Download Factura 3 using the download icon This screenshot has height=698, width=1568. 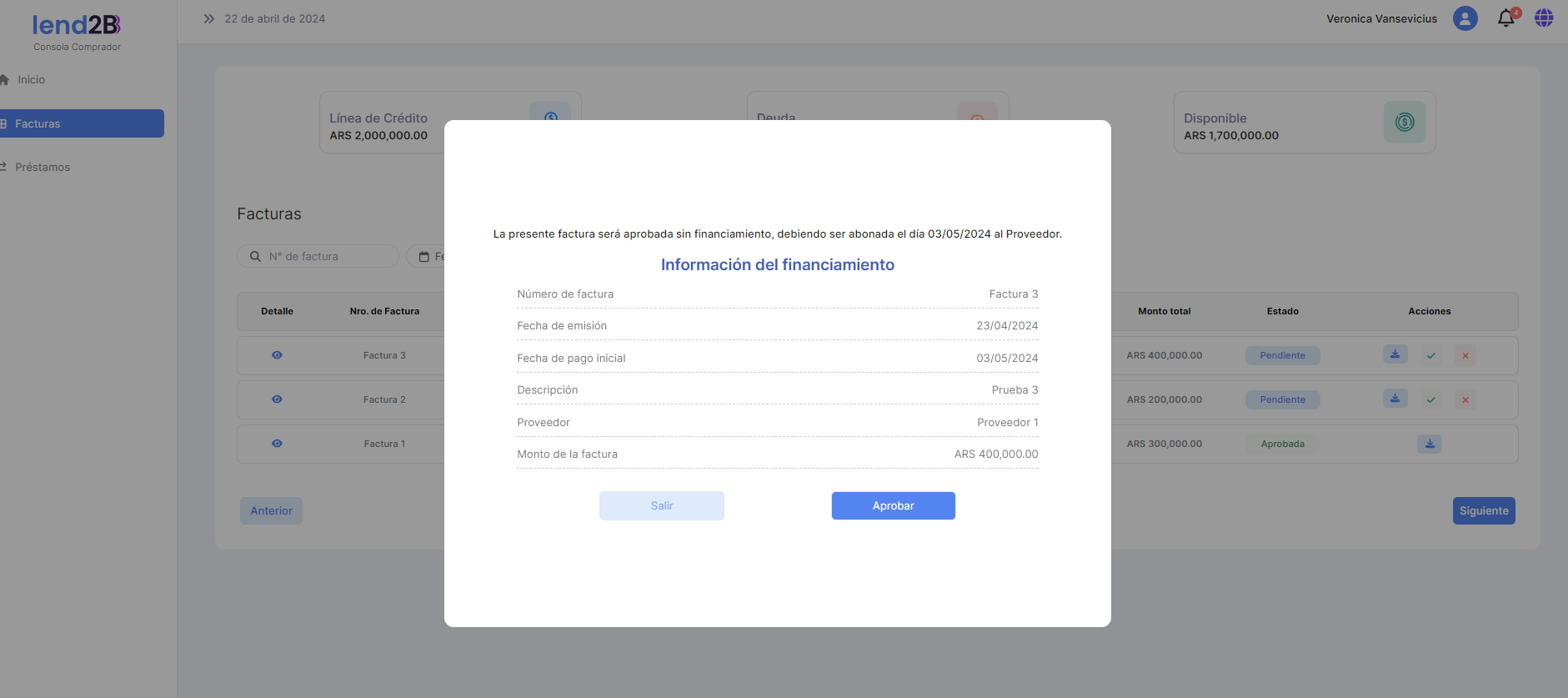[x=1395, y=354]
